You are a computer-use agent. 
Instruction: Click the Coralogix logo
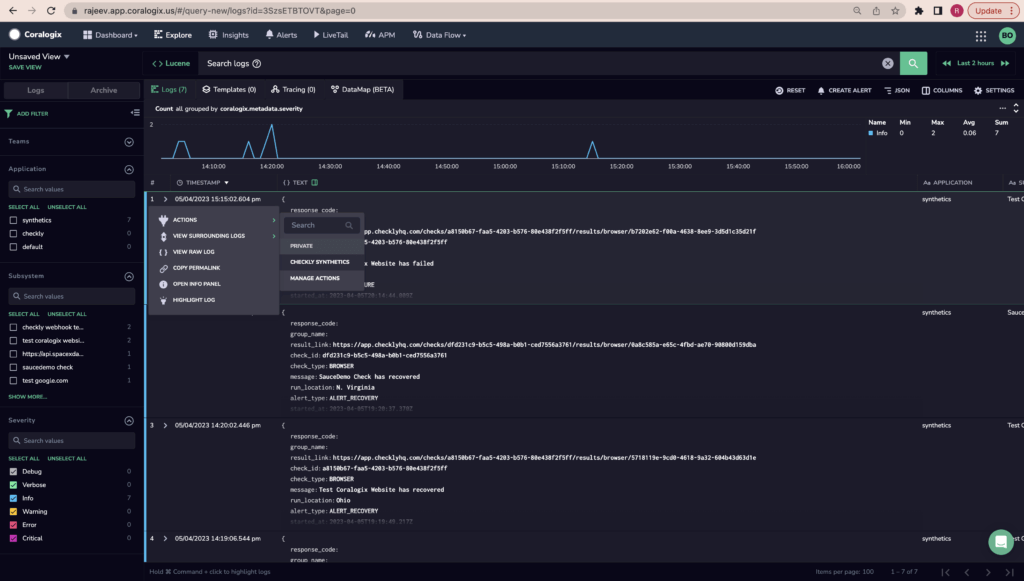pyautogui.click(x=35, y=35)
